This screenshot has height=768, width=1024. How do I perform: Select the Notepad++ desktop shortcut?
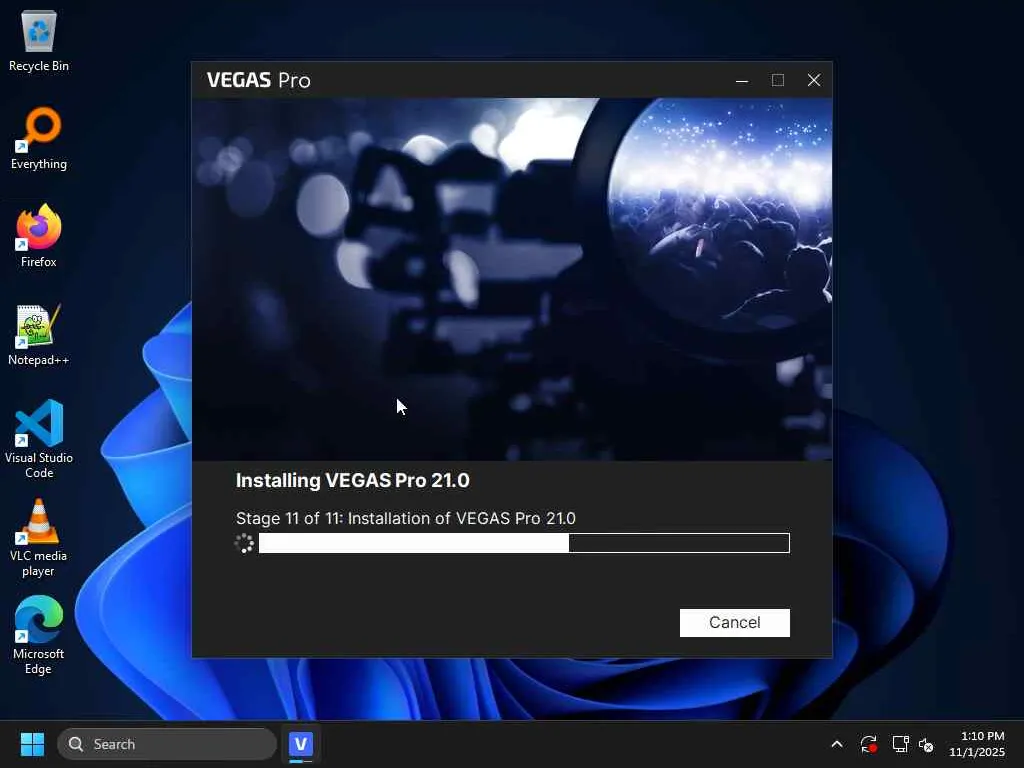(39, 334)
